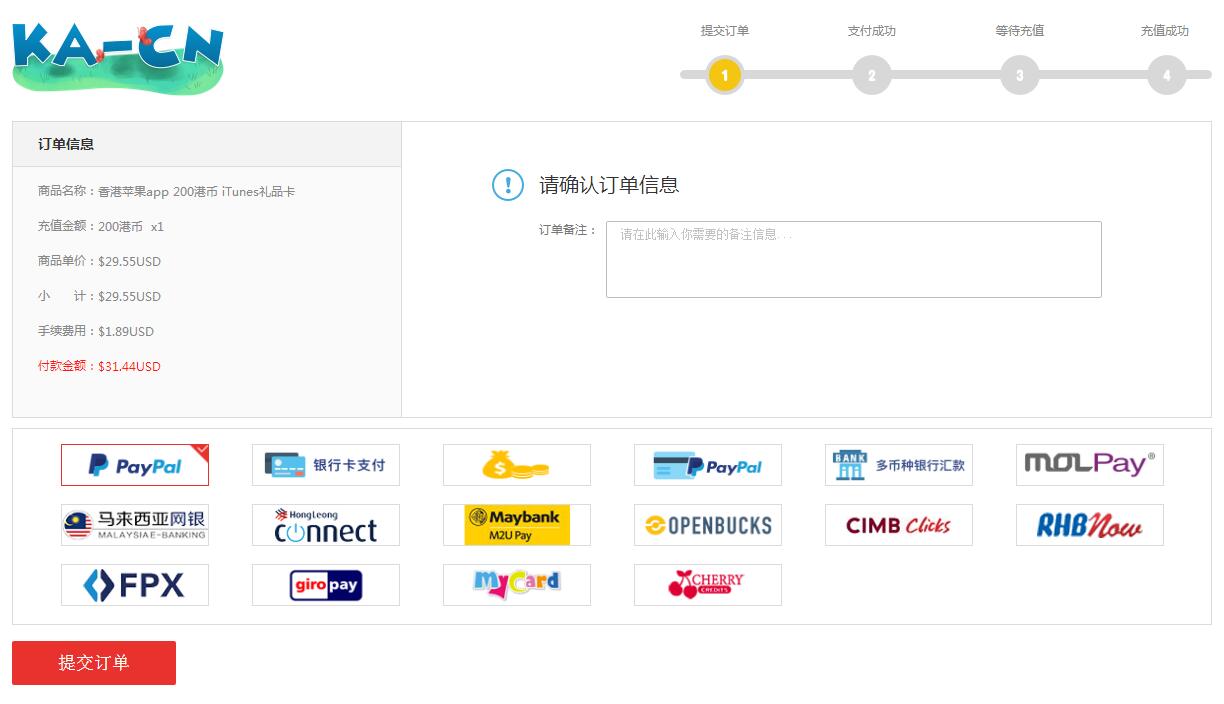Click the 充值金额 200港币 x1 line

coord(101,227)
